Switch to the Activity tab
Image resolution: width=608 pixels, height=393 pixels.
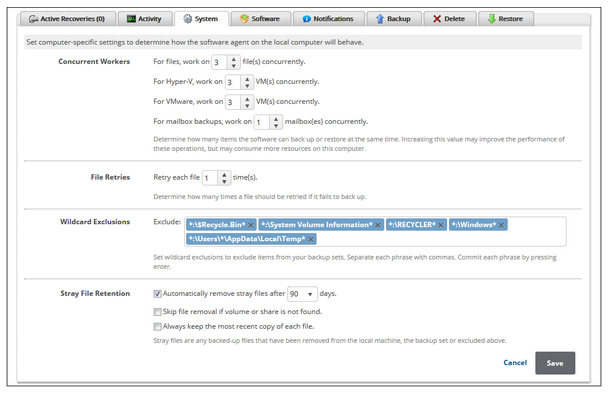[145, 19]
